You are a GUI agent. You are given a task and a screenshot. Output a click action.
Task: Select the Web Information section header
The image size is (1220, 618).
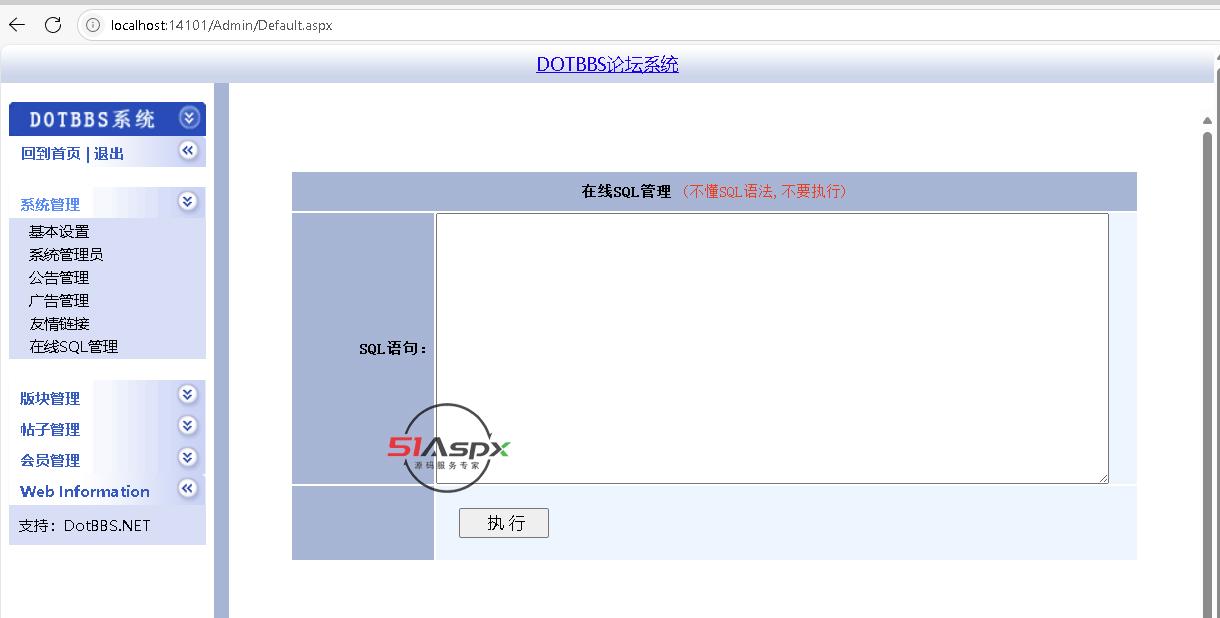85,491
